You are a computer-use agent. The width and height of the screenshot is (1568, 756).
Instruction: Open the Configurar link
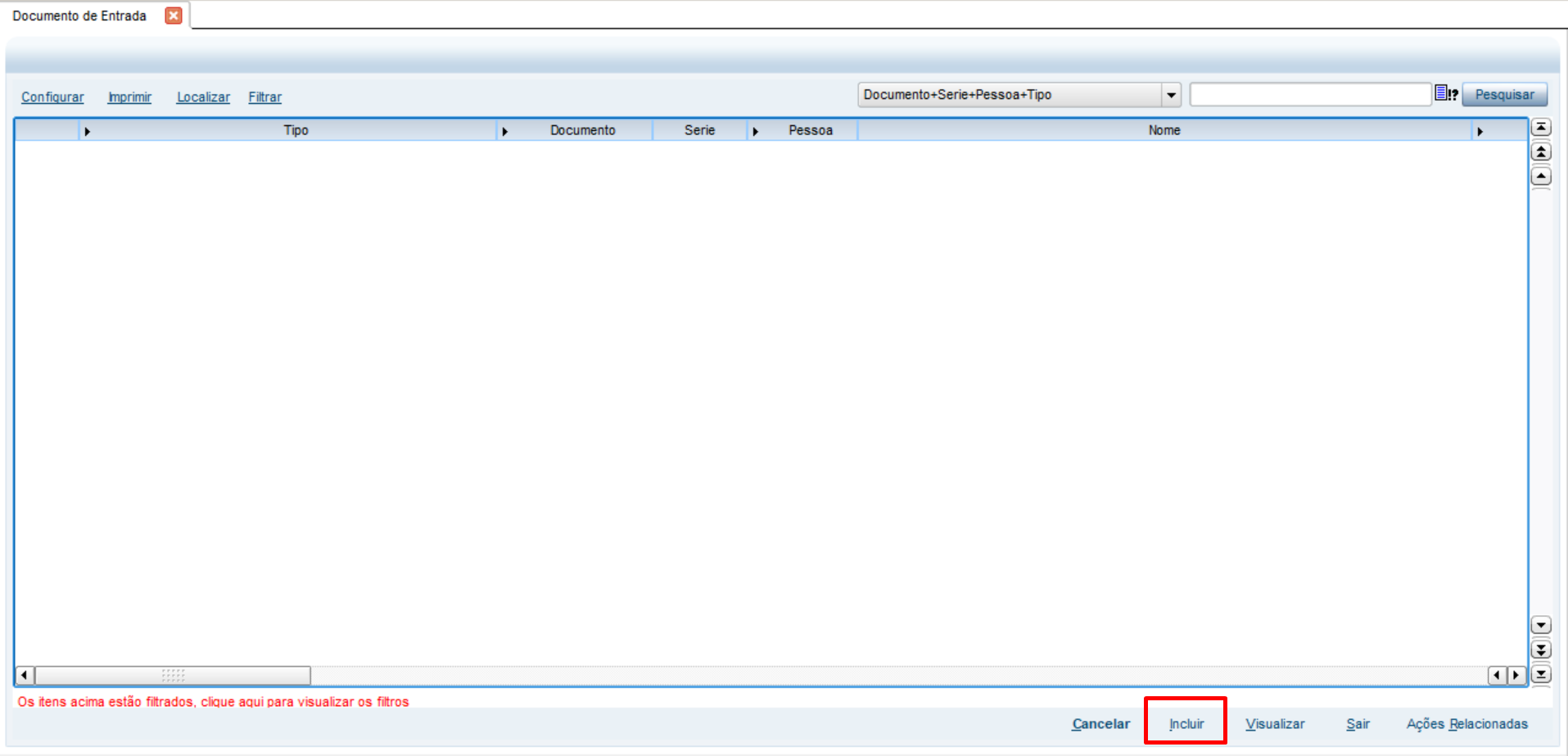52,97
